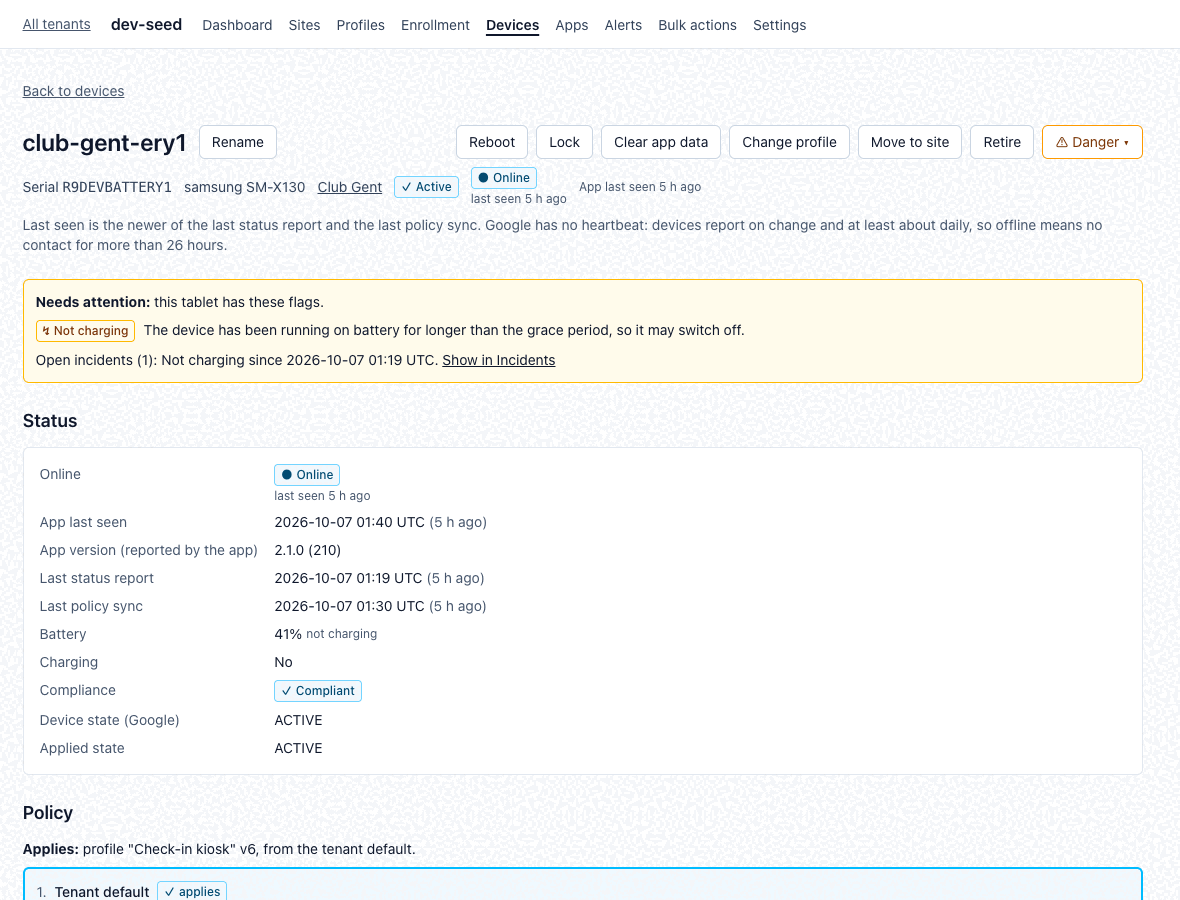This screenshot has width=1180, height=900.
Task: Click the Not charging flag badge
Action: [85, 331]
